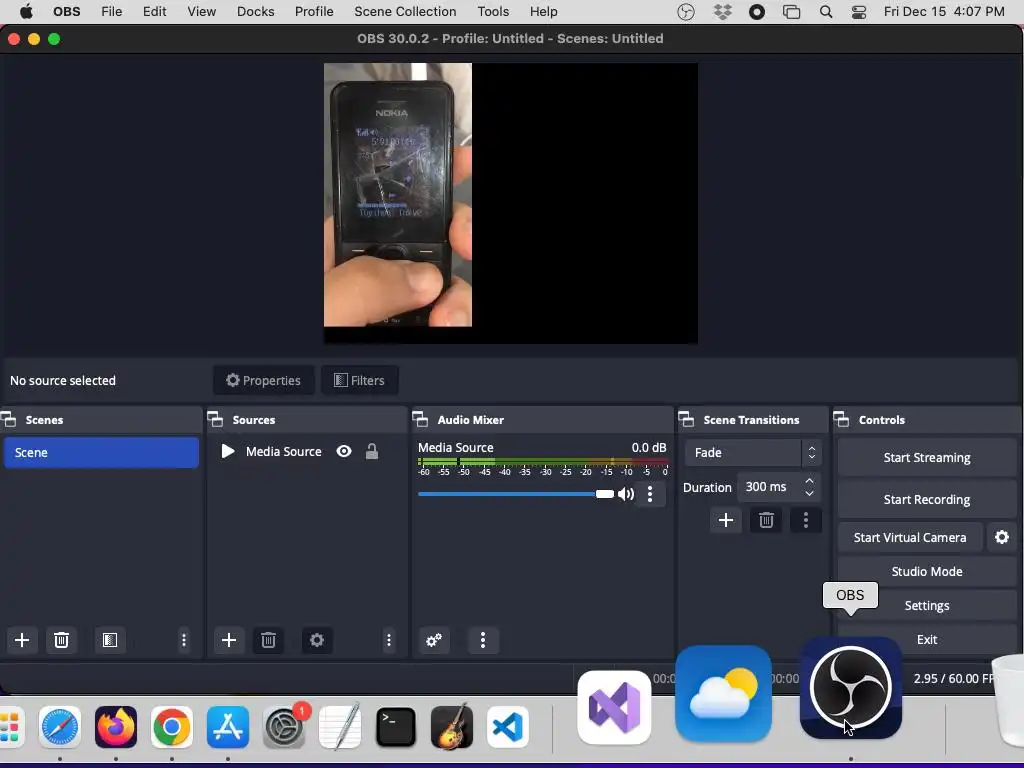Viewport: 1024px width, 768px height.
Task: Open Firefox from the Dock
Action: pos(116,727)
